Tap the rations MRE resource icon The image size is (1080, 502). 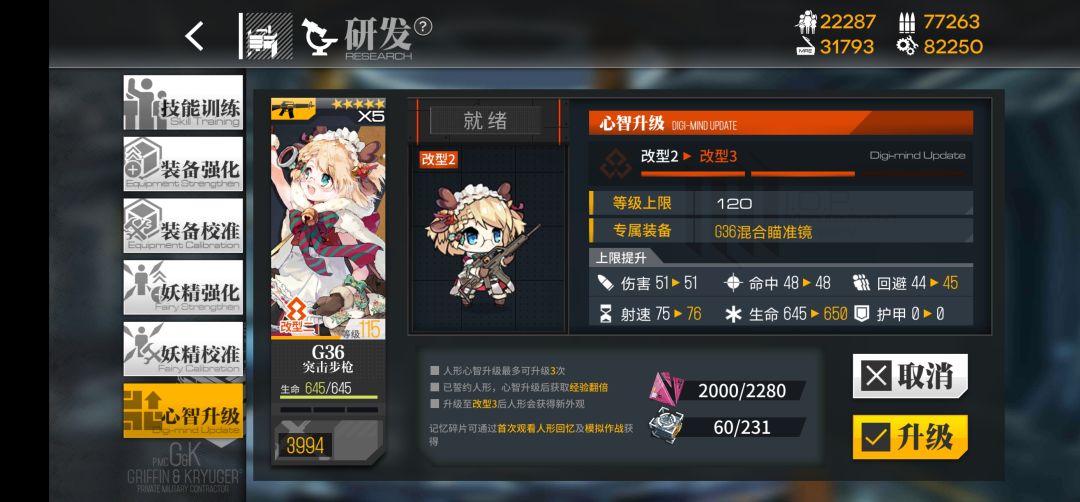pos(805,47)
